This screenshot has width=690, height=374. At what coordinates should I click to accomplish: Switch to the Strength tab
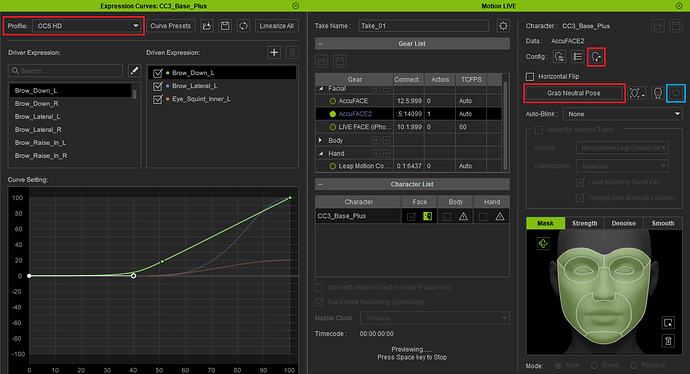pyautogui.click(x=584, y=223)
